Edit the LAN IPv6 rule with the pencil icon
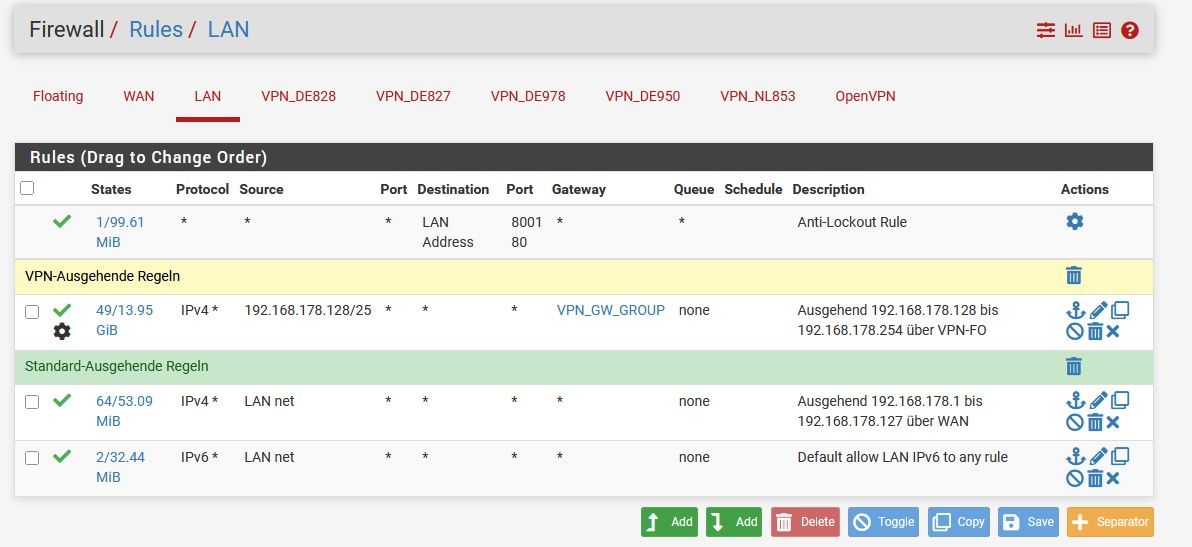 pyautogui.click(x=1098, y=457)
